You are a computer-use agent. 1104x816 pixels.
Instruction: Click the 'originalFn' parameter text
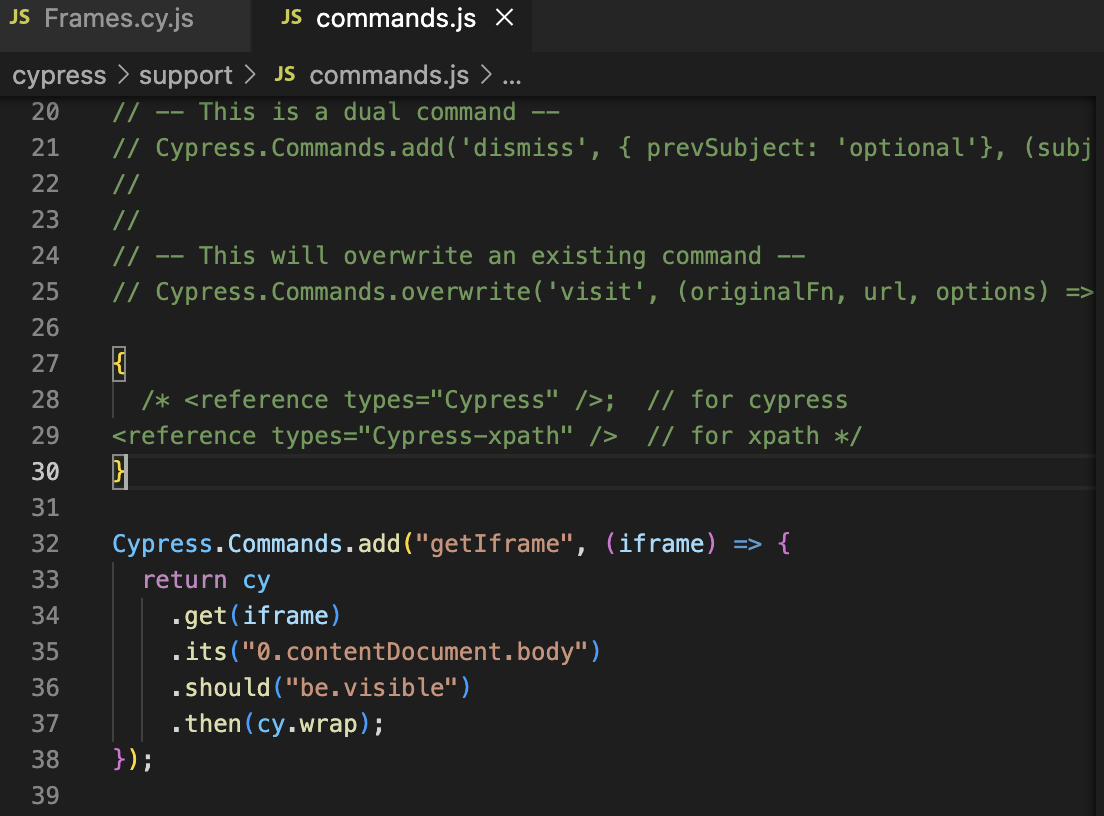tap(761, 291)
